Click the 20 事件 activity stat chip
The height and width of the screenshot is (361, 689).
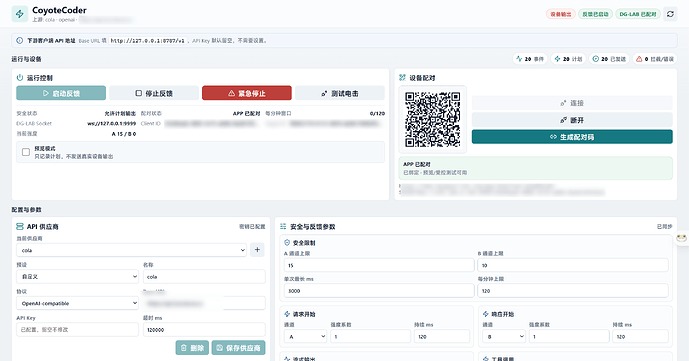tap(530, 59)
